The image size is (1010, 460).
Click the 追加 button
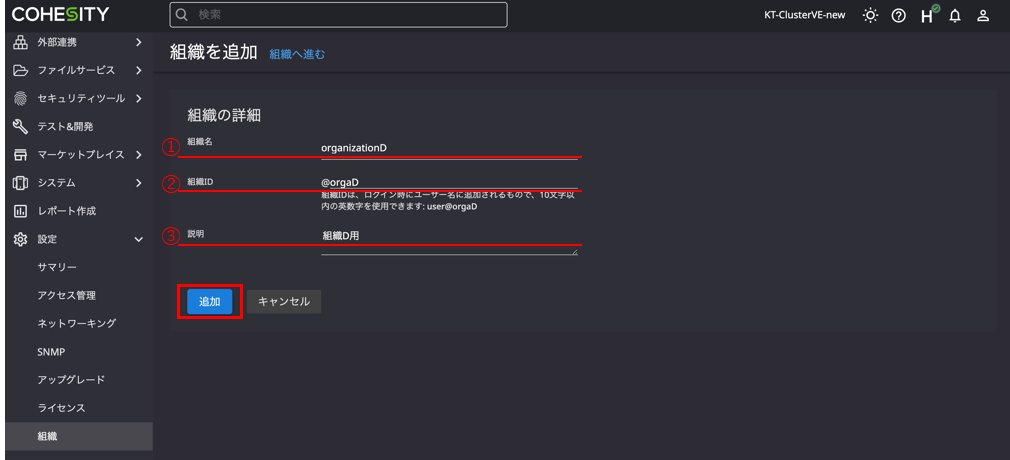pos(209,302)
